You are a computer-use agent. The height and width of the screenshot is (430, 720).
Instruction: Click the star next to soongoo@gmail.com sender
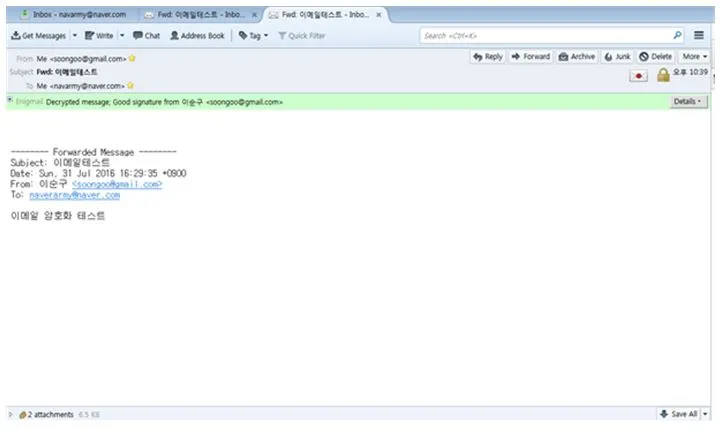(x=132, y=58)
